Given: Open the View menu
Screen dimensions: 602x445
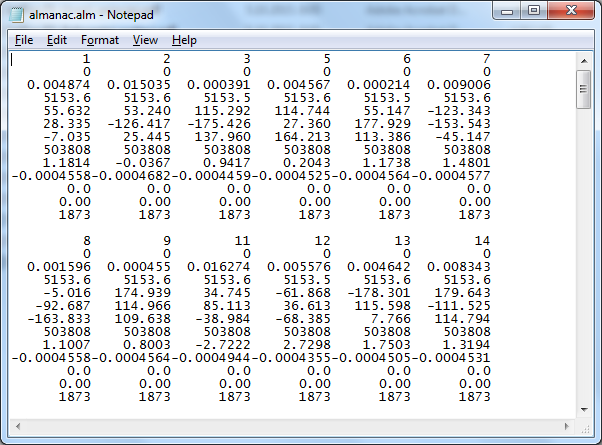Looking at the screenshot, I should [145, 40].
